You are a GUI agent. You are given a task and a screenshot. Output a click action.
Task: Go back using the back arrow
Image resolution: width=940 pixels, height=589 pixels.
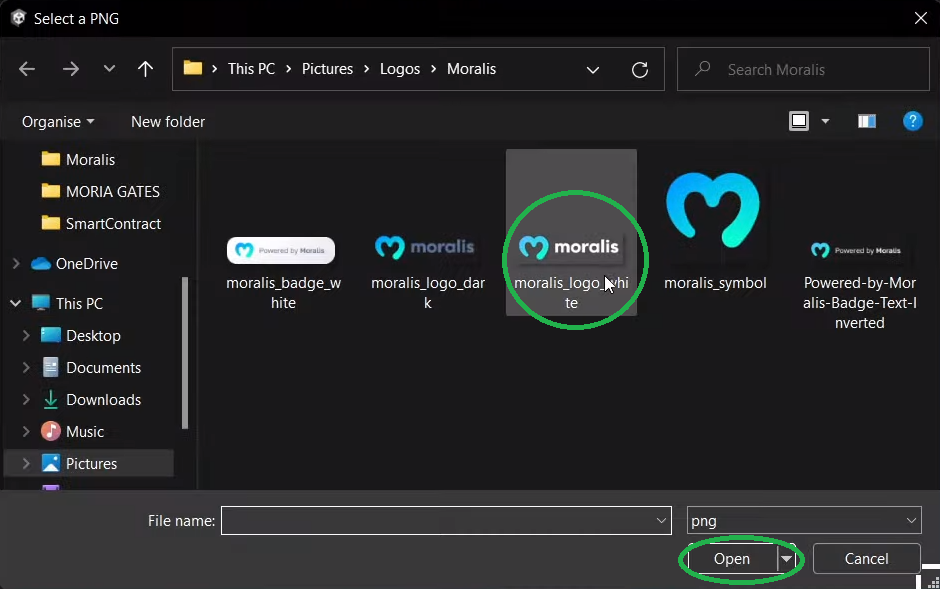[x=27, y=70]
